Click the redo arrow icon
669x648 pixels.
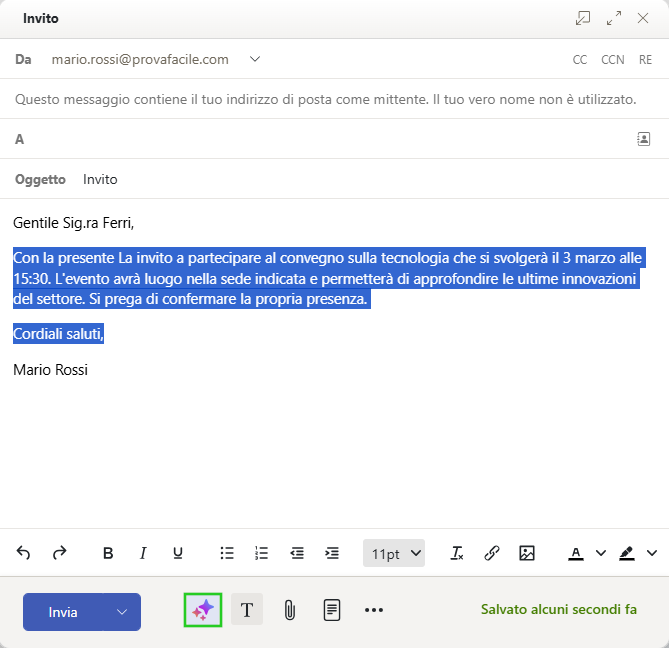point(59,553)
